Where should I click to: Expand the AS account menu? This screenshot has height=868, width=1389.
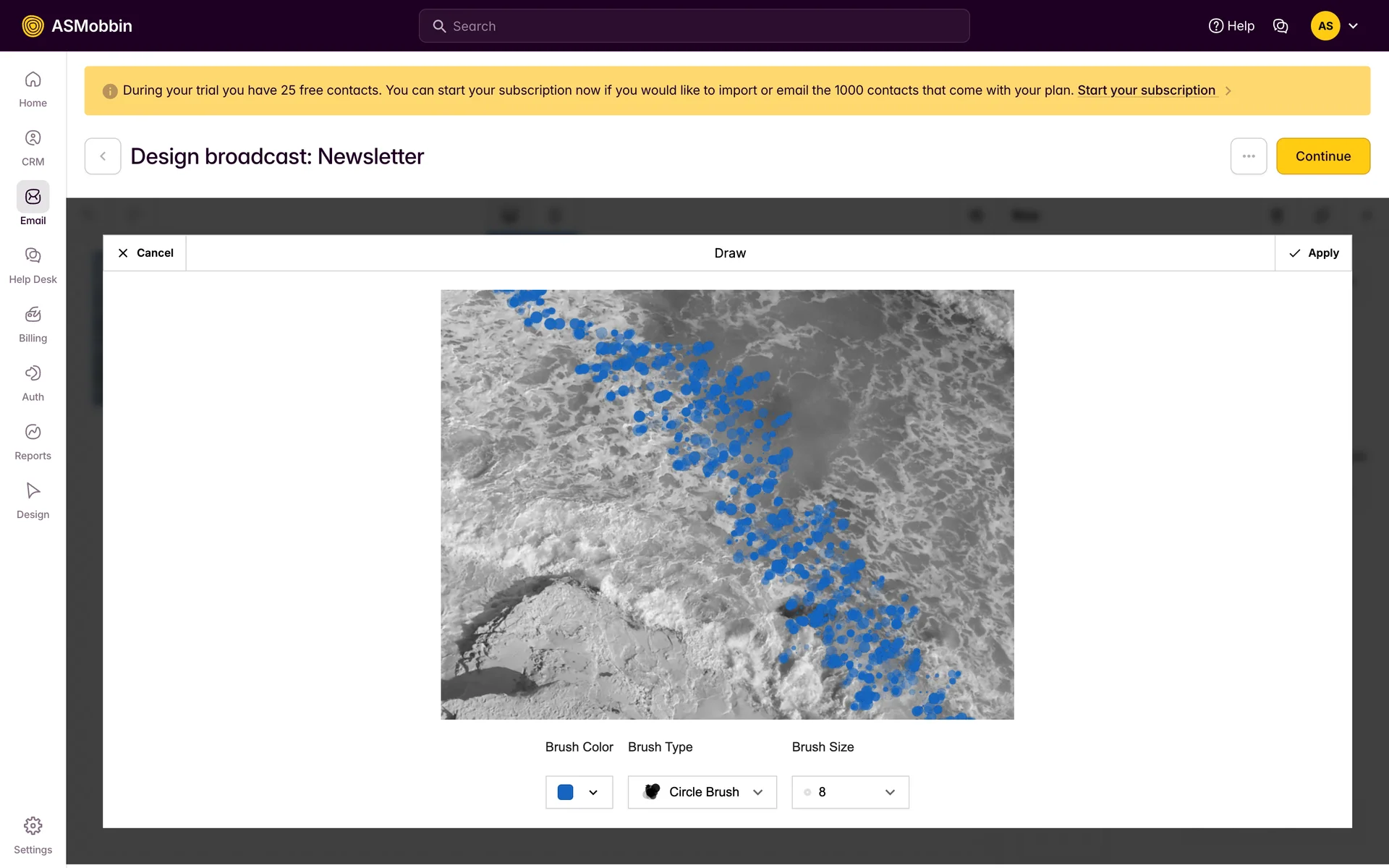[x=1353, y=26]
